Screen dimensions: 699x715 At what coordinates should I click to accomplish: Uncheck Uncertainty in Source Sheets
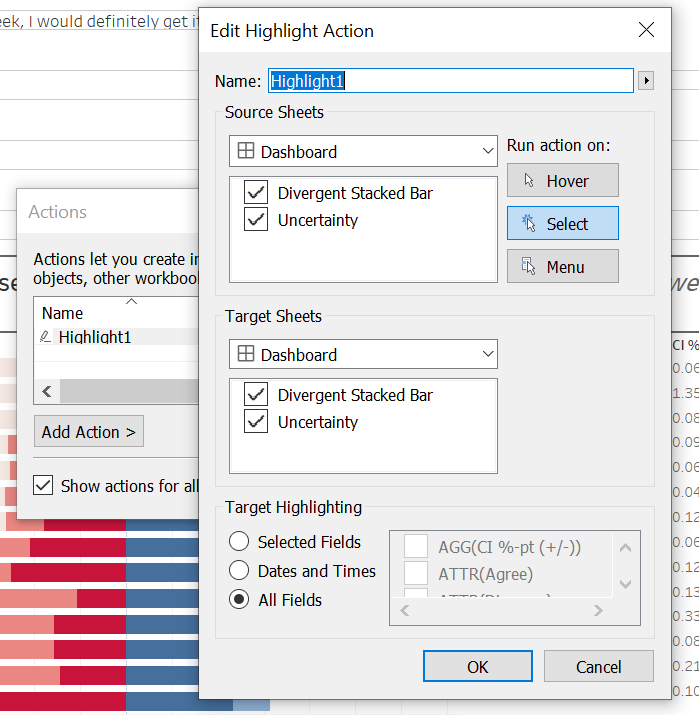click(256, 220)
